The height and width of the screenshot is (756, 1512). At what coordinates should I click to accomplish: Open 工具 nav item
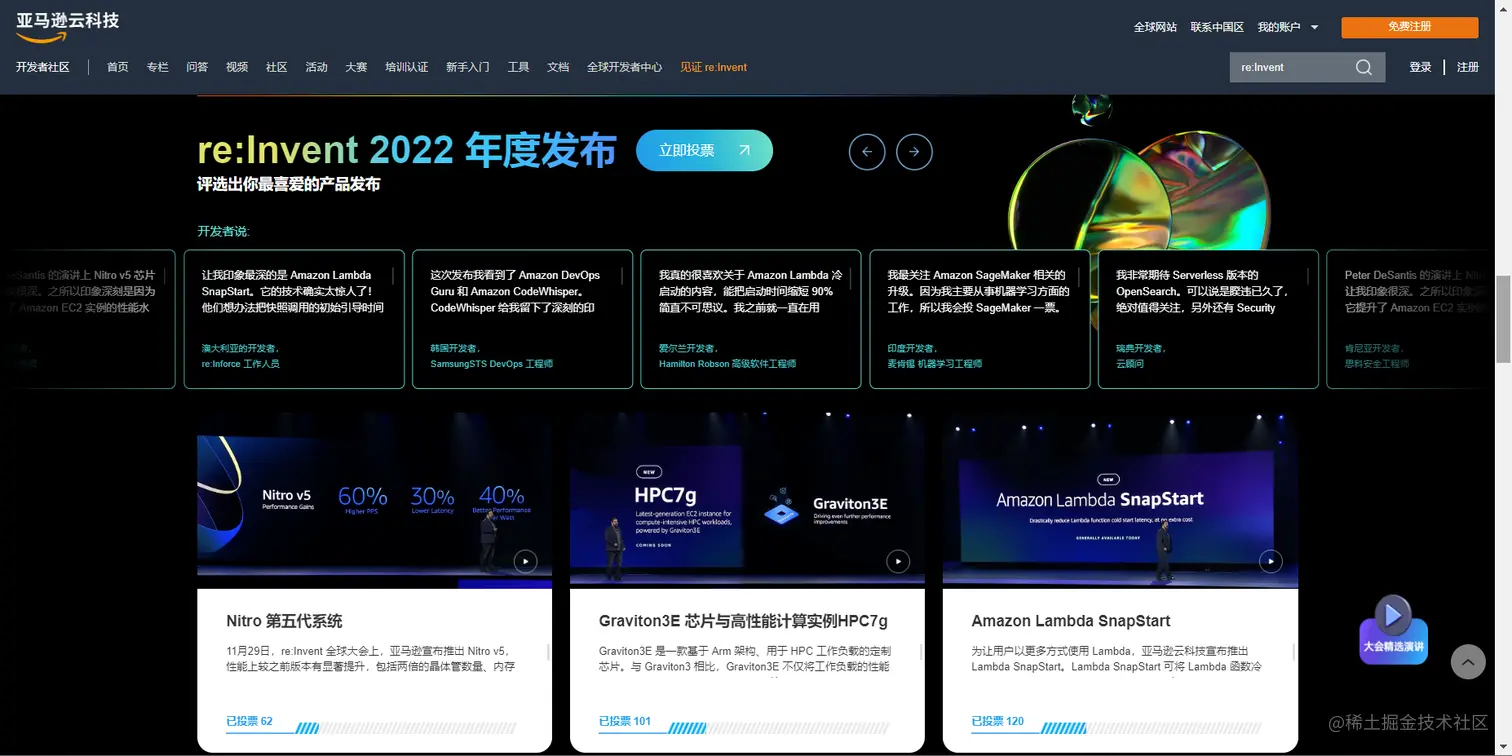[x=518, y=67]
